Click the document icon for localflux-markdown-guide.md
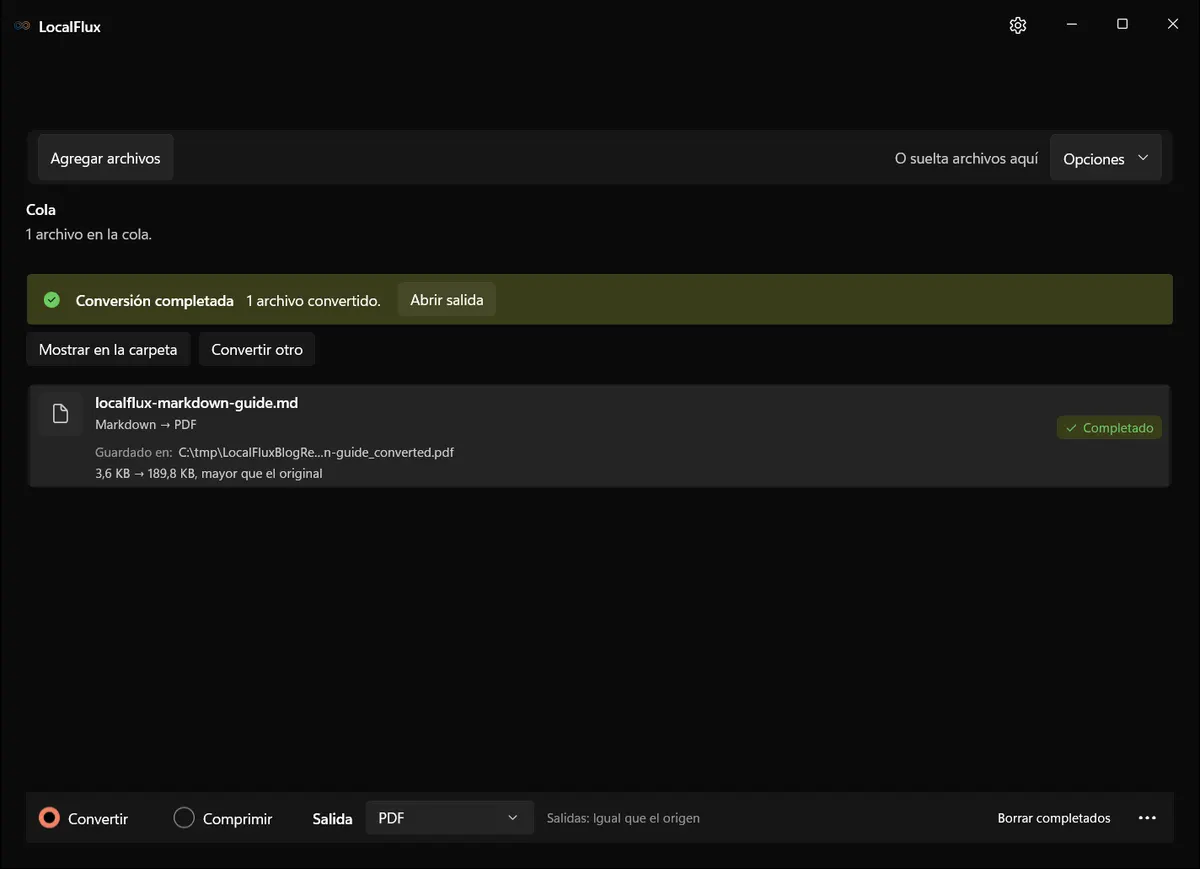This screenshot has width=1200, height=869. click(x=60, y=414)
